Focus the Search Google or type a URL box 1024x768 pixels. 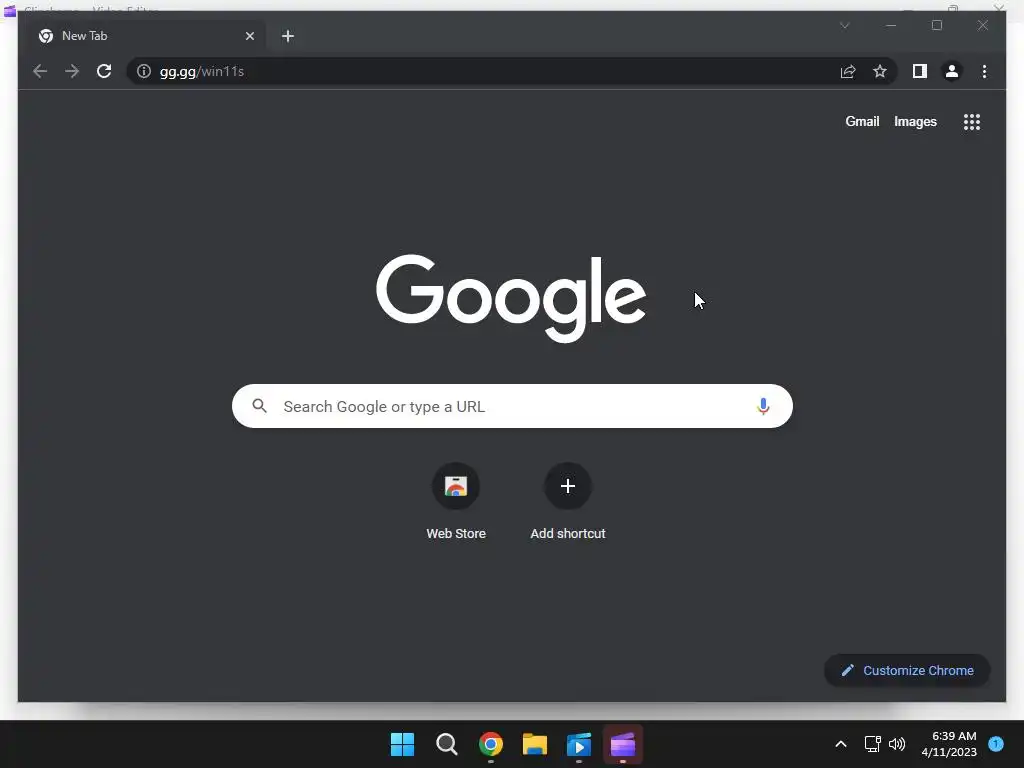coord(512,406)
